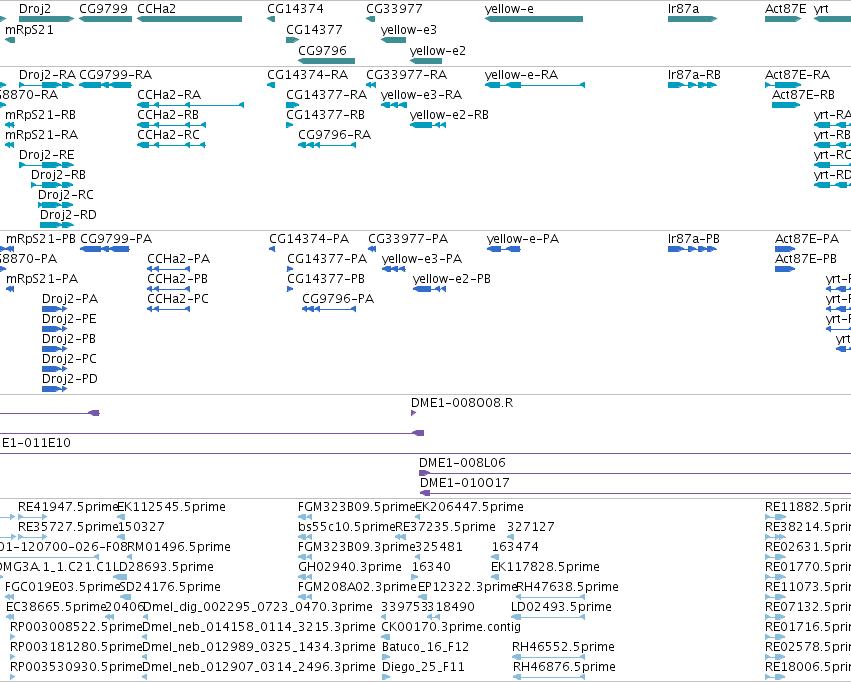Click the yellow-e3 gene
851x682 pixels.
point(393,40)
